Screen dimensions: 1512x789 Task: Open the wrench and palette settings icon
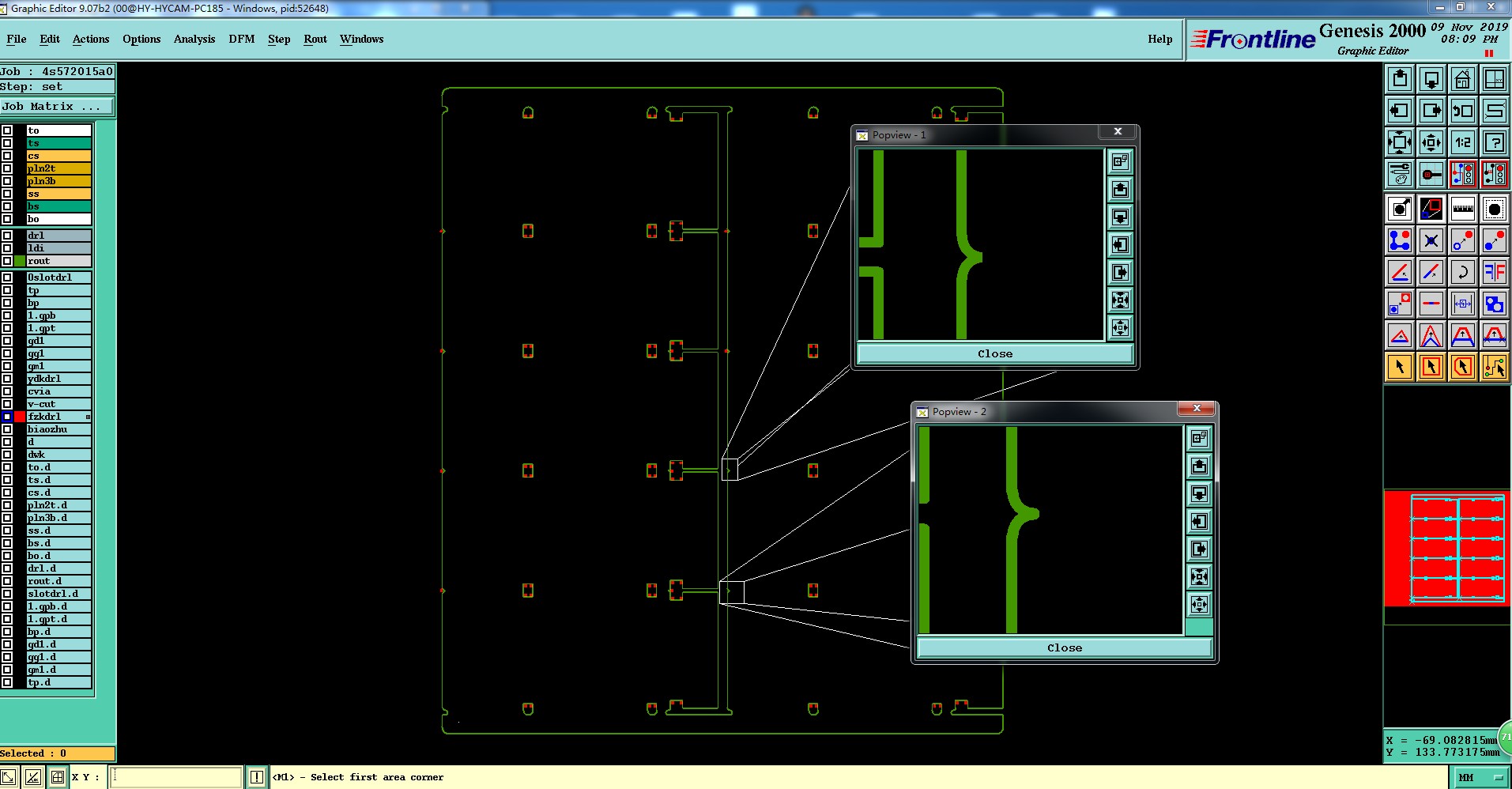tap(1400, 174)
